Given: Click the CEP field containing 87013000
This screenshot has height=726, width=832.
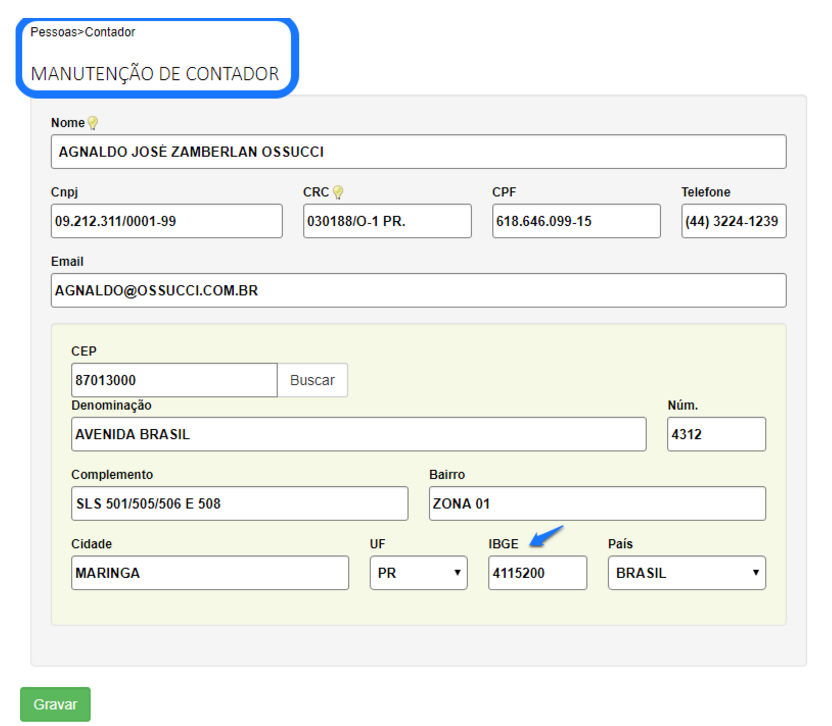Looking at the screenshot, I should click(x=174, y=380).
